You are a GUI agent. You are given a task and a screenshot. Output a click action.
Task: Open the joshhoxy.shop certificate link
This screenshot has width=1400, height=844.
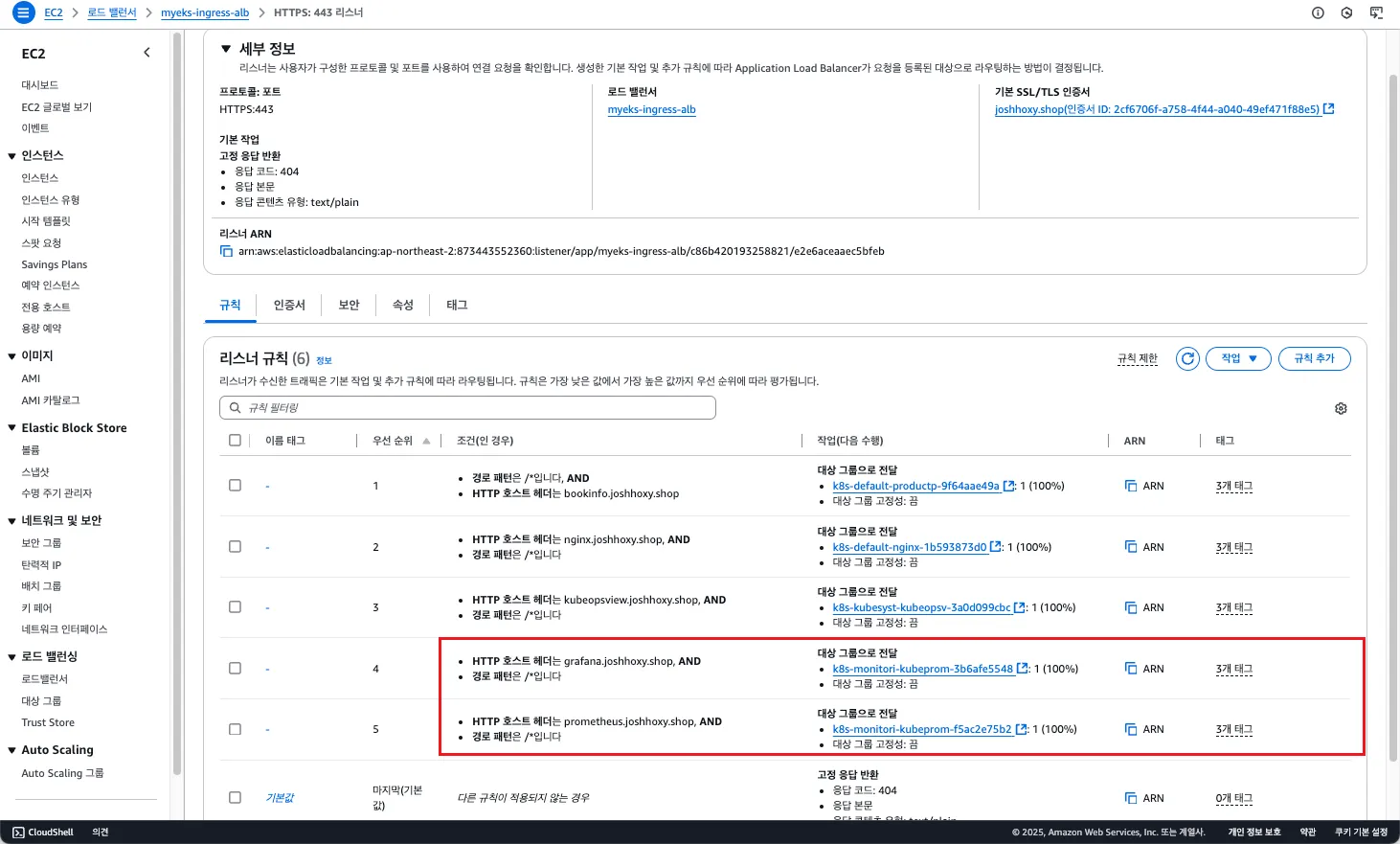1157,109
